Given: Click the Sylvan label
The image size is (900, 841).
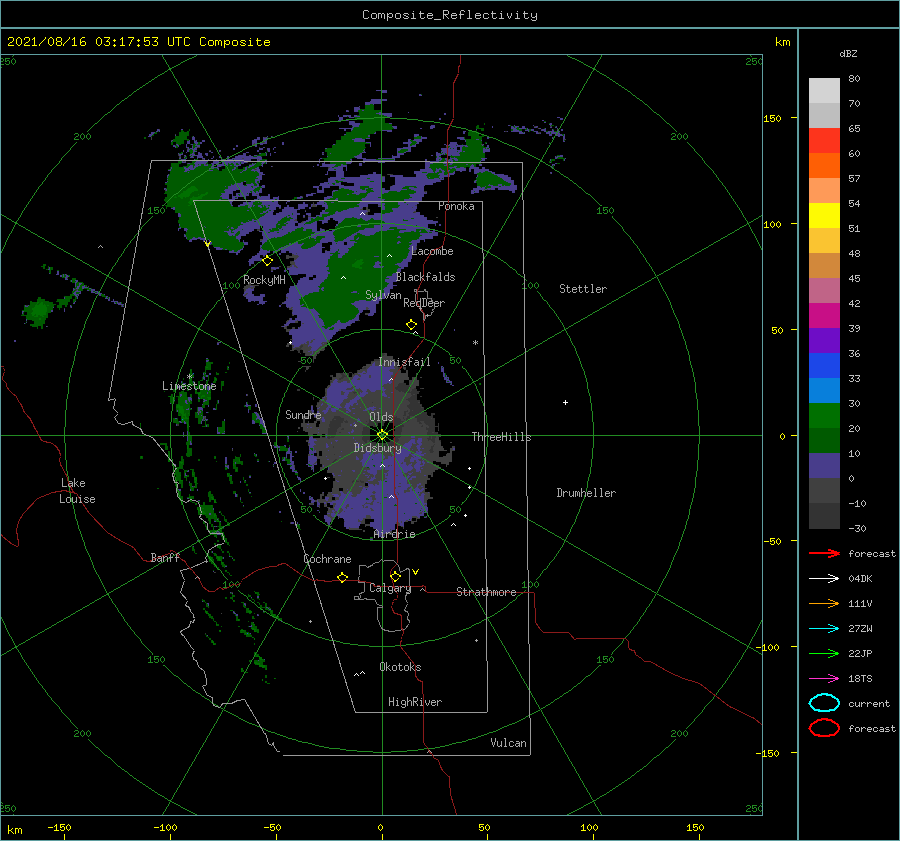Looking at the screenshot, I should 383,295.
